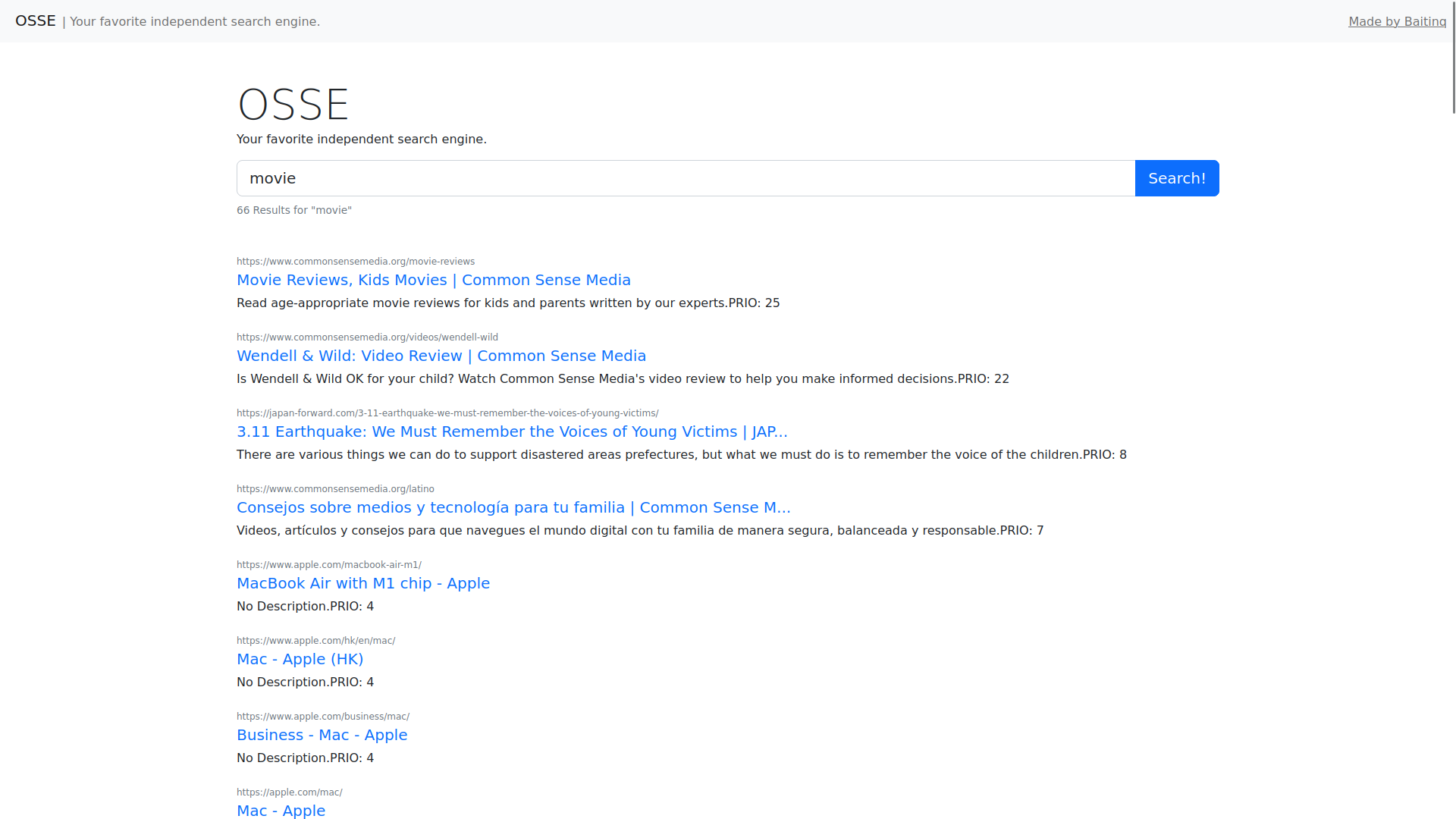The width and height of the screenshot is (1456, 819).
Task: Open Consejos sobre medios y tecnología result
Action: (x=513, y=507)
